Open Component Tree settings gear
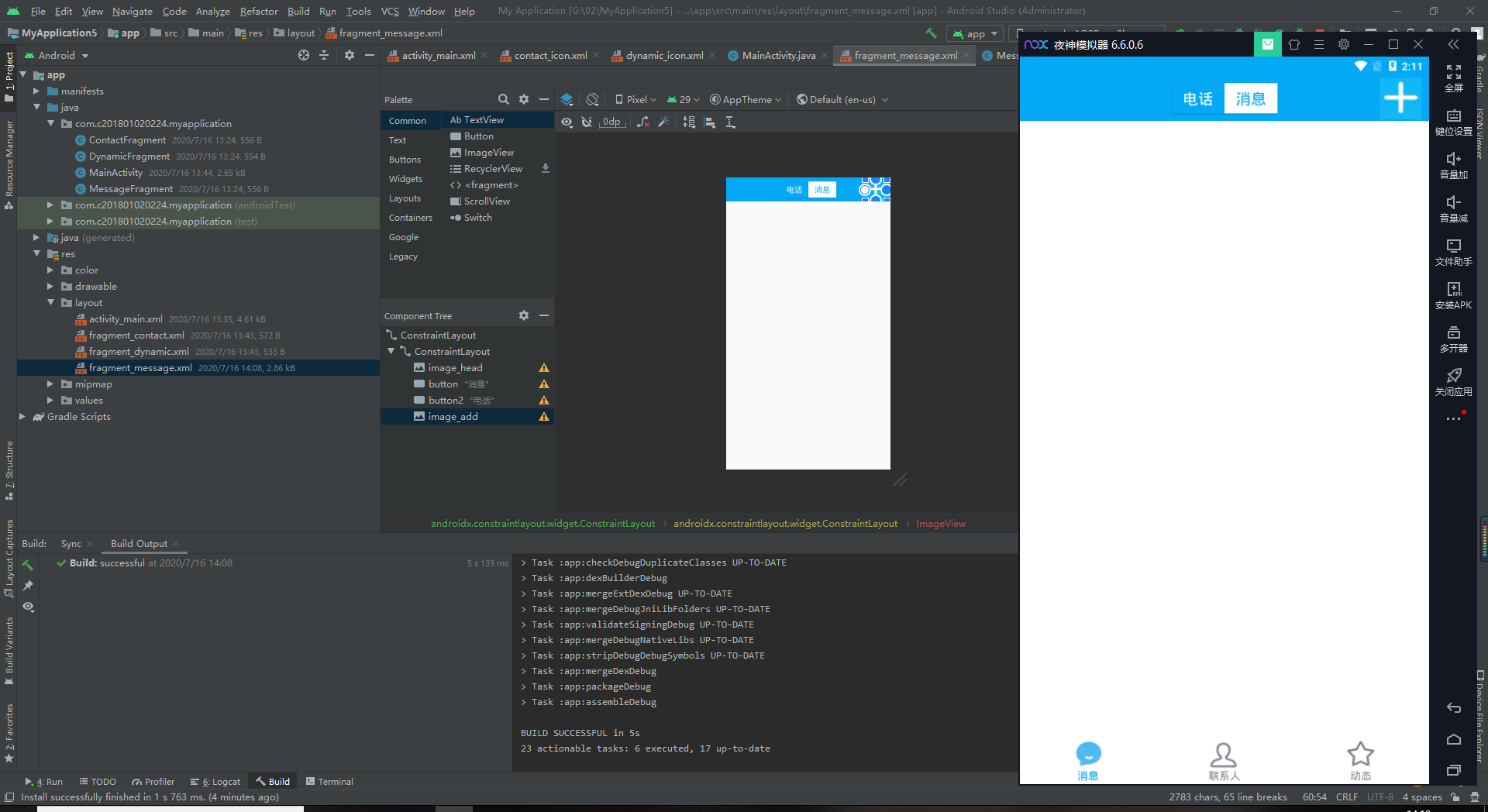The width and height of the screenshot is (1488, 812). 524,315
